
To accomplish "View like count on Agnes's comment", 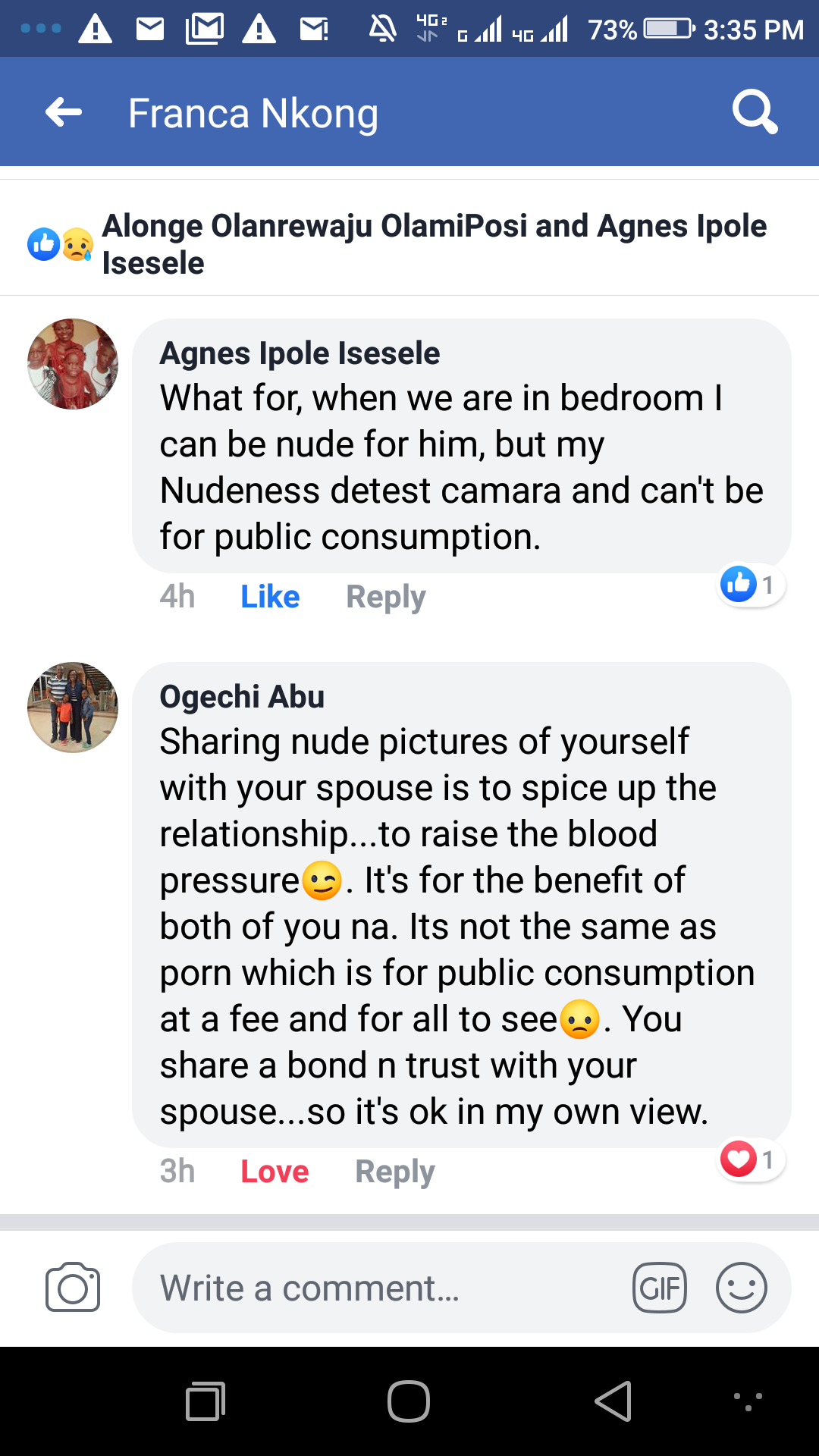I will tap(751, 585).
